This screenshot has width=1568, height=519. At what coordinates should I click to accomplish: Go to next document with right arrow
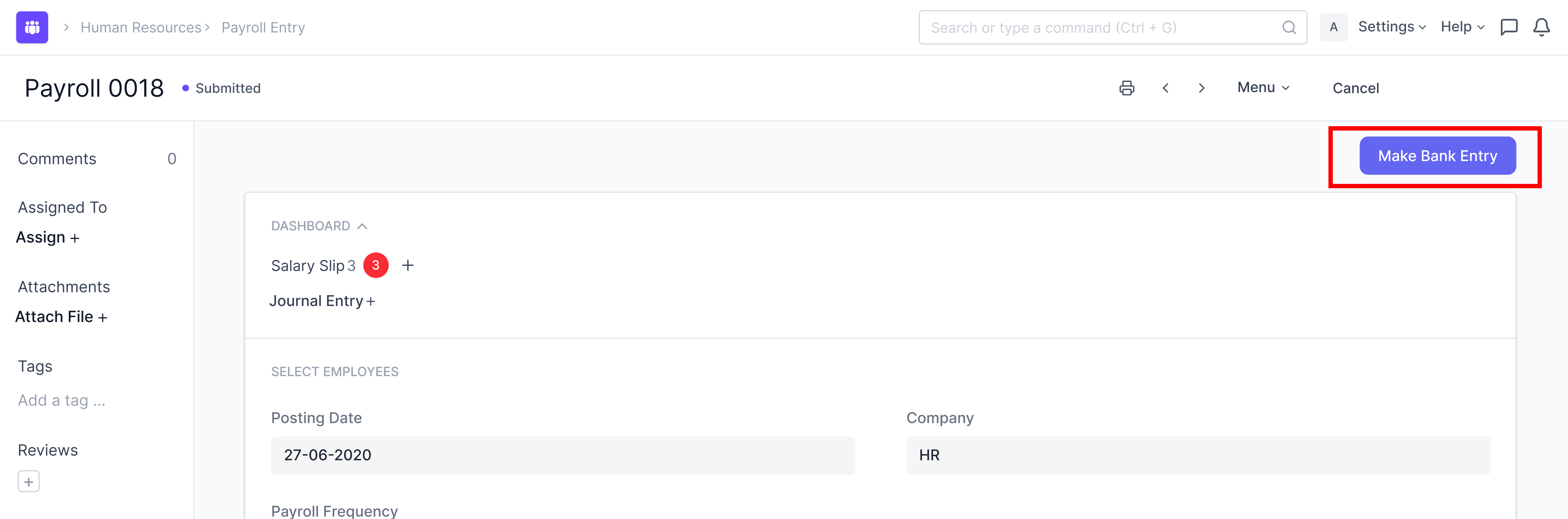coord(1201,88)
